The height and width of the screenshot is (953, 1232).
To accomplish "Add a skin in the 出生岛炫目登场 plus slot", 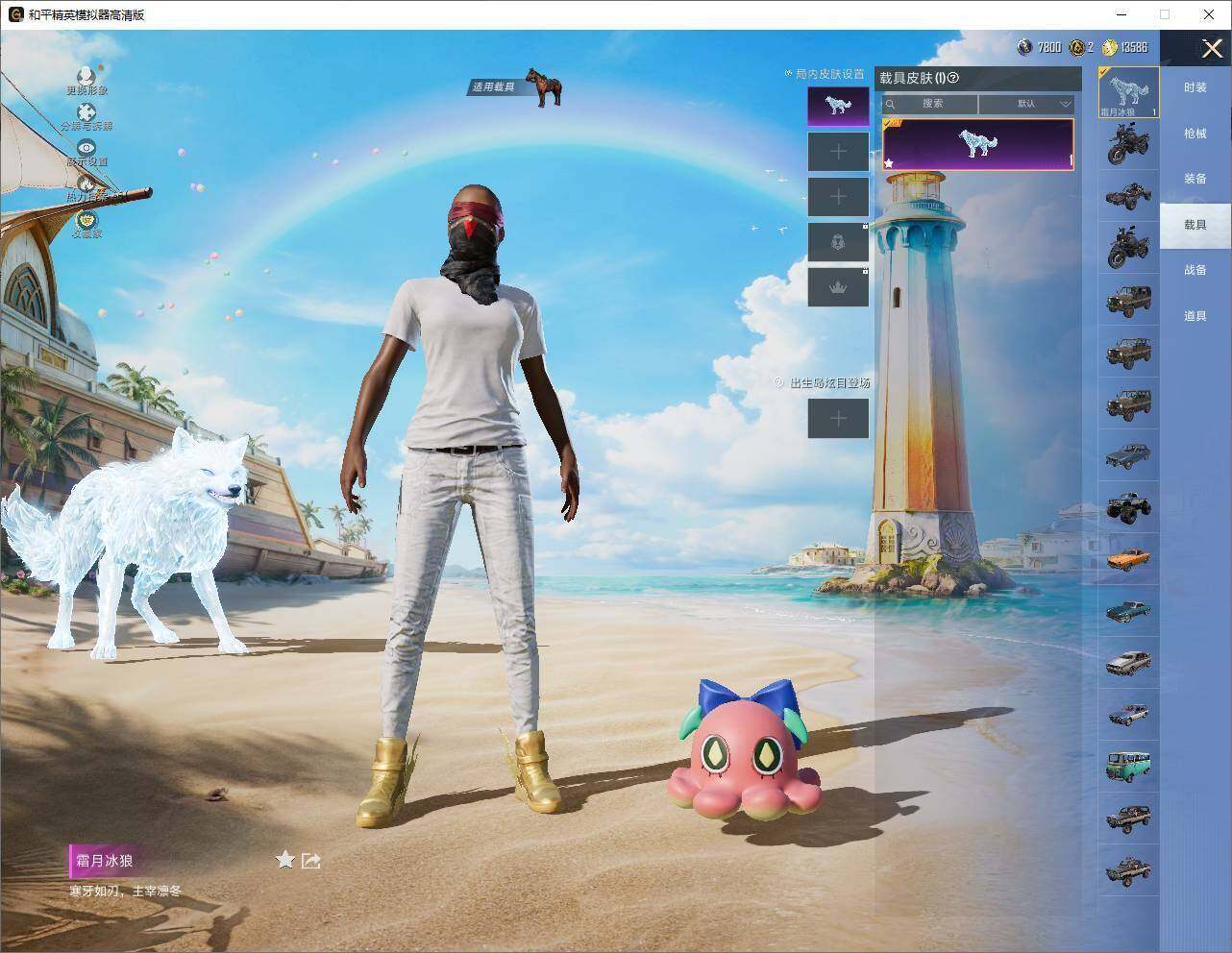I will coord(838,418).
